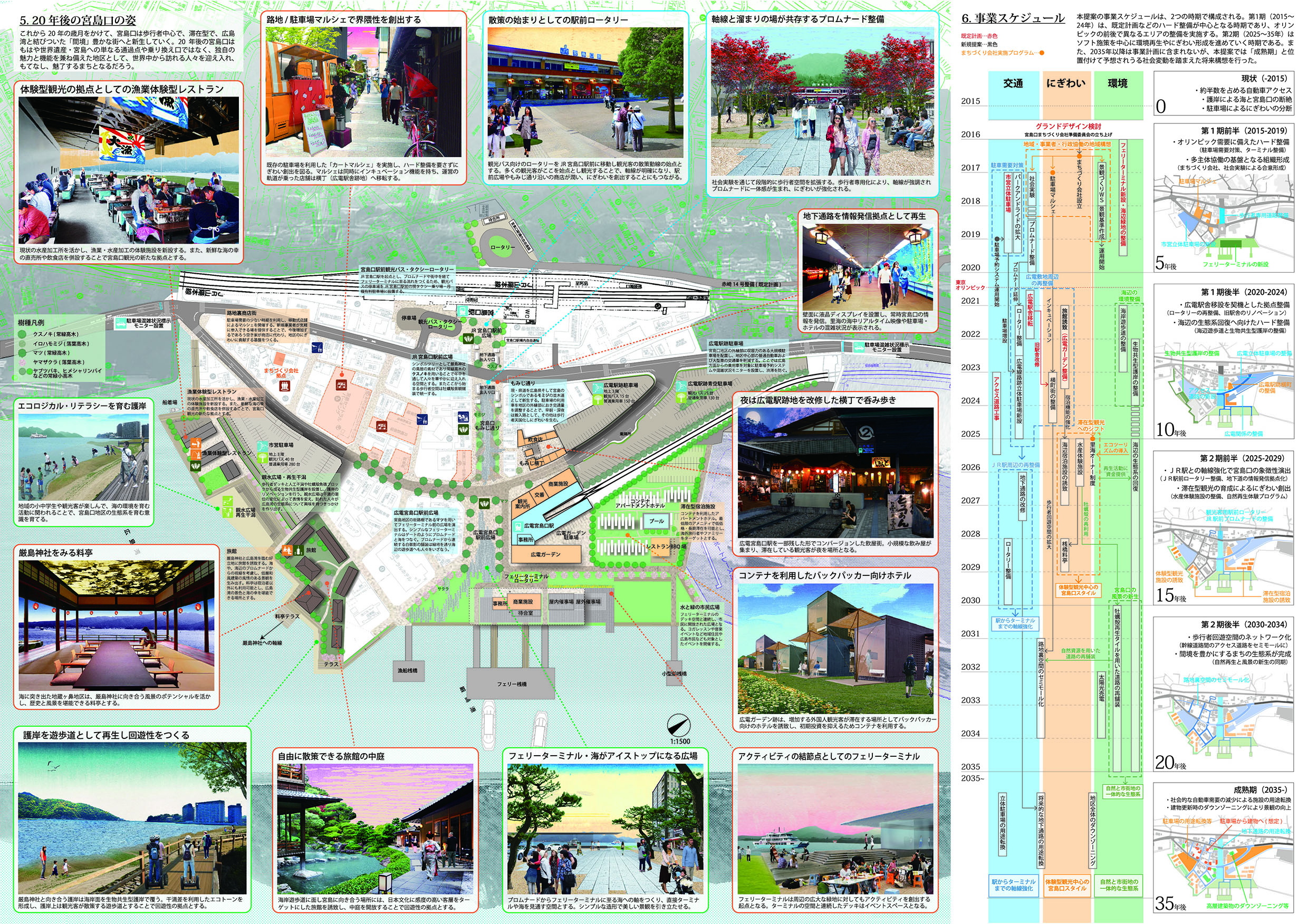Switch to the にぎわい timeline column
This screenshot has width=1308, height=924.
tap(1066, 83)
